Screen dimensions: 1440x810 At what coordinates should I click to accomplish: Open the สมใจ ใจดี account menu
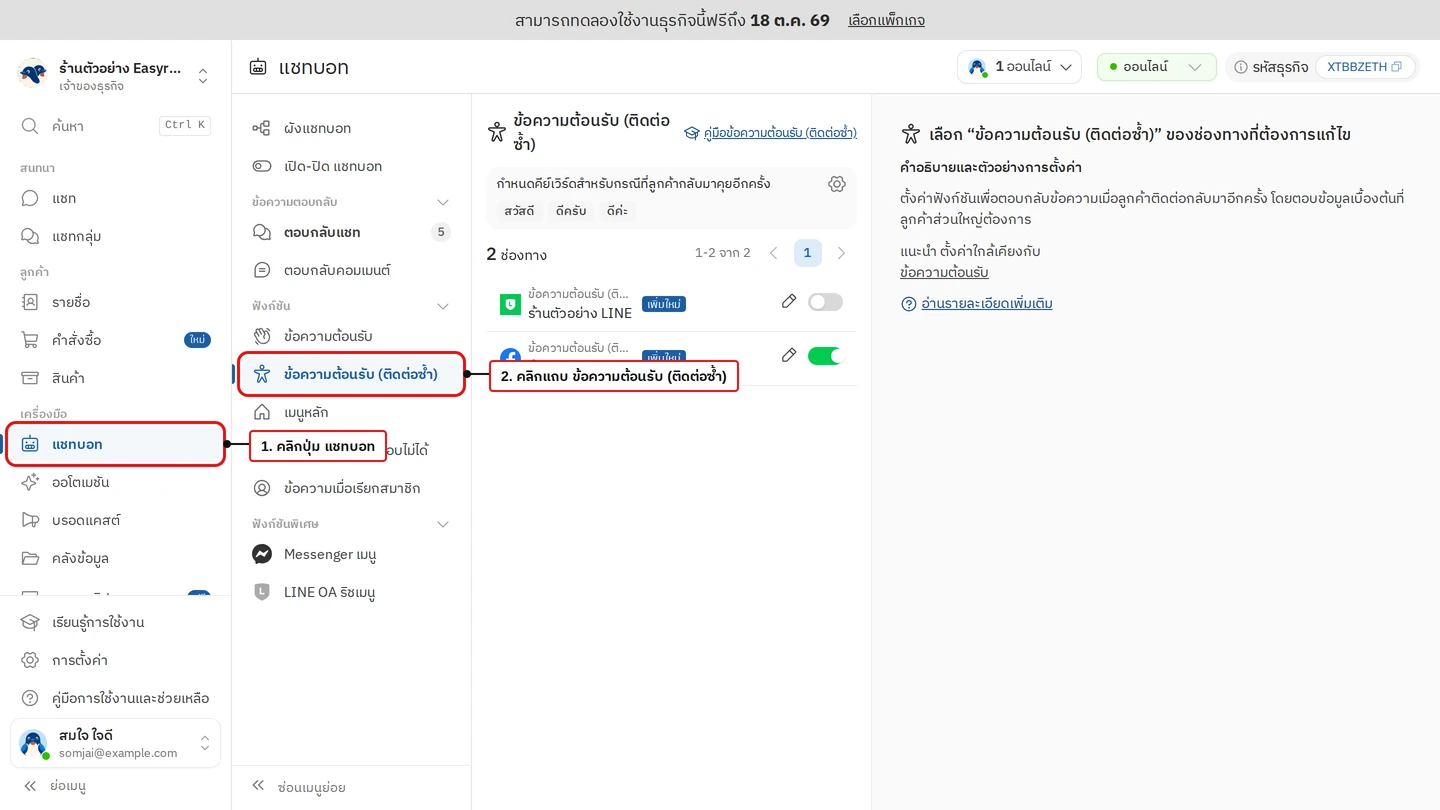(115, 744)
